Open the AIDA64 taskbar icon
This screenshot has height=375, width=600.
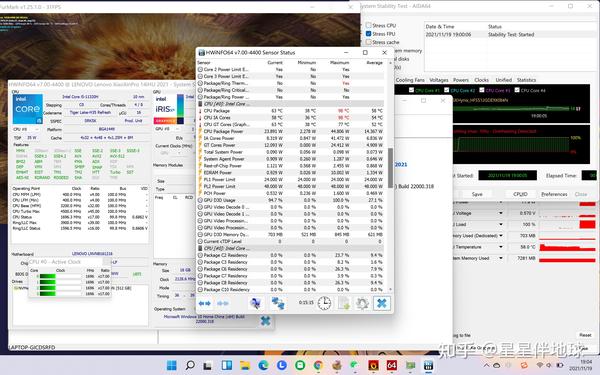pyautogui.click(x=391, y=365)
